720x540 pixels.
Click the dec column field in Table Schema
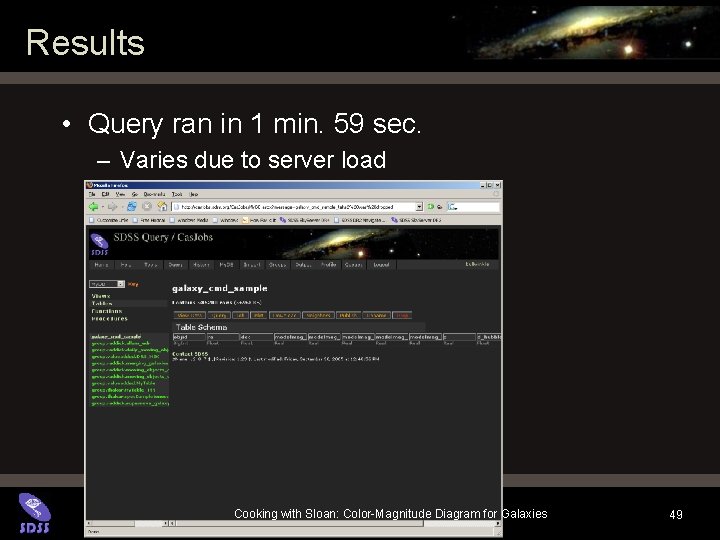(257, 337)
